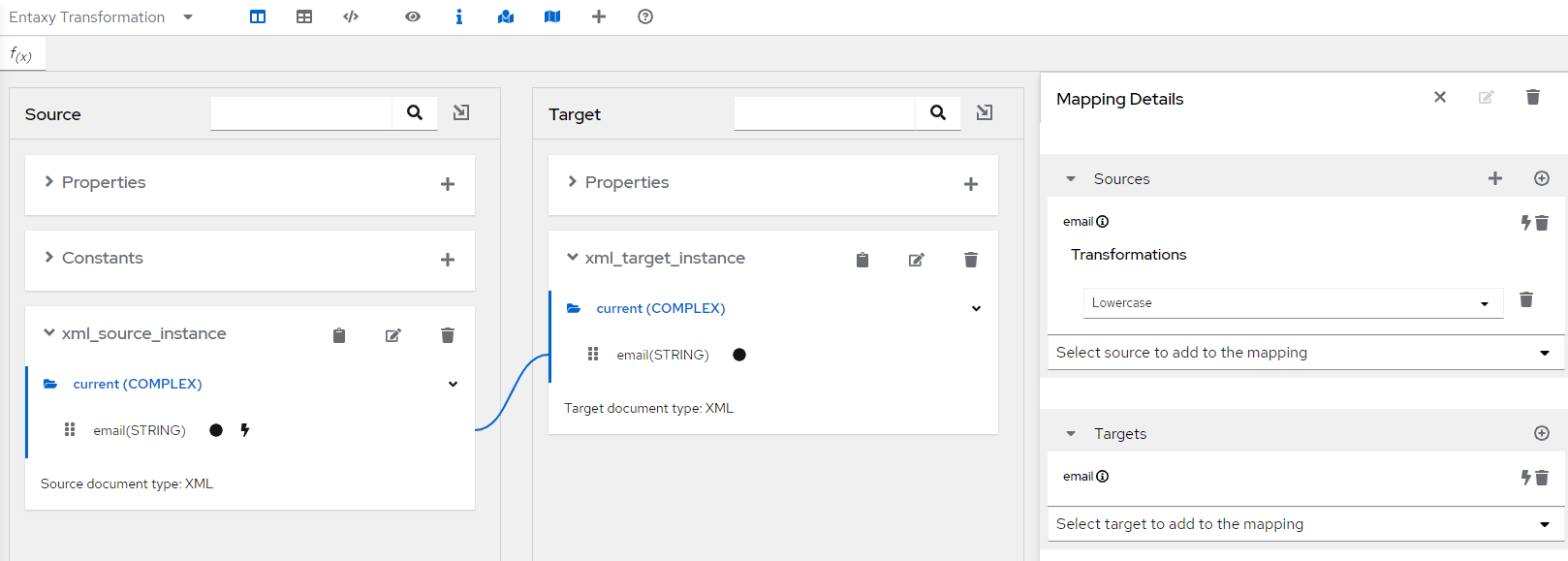Click the code view icon in toolbar
Viewport: 1568px width, 561px height.
coord(351,16)
